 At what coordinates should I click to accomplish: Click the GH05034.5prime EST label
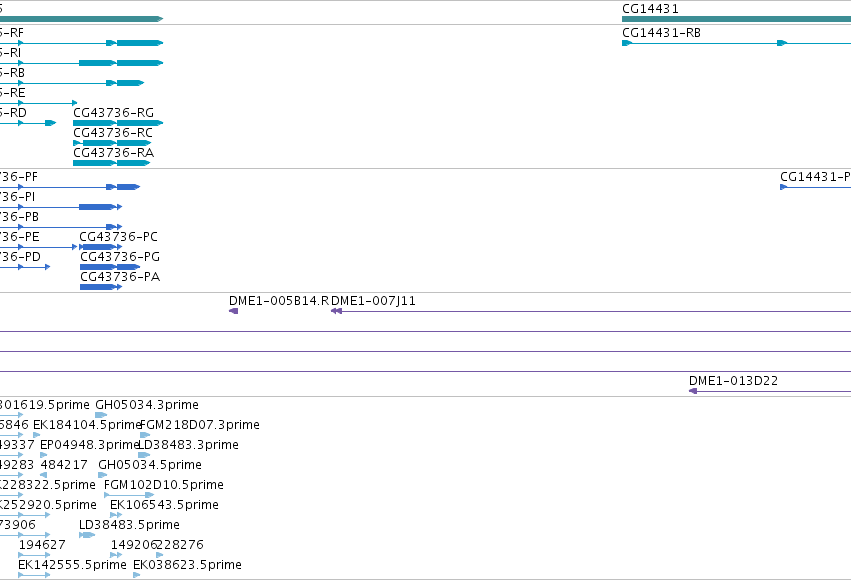pyautogui.click(x=150, y=465)
